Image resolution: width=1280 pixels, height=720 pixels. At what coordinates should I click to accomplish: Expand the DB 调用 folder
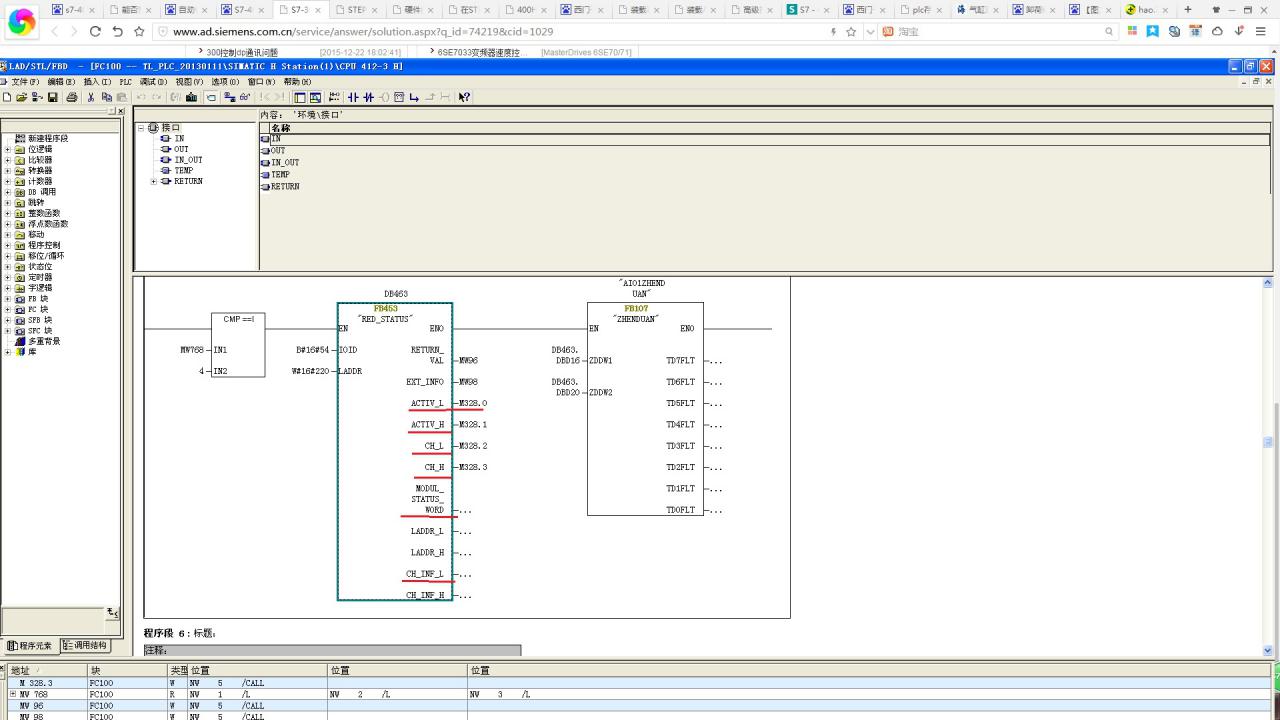(8, 192)
